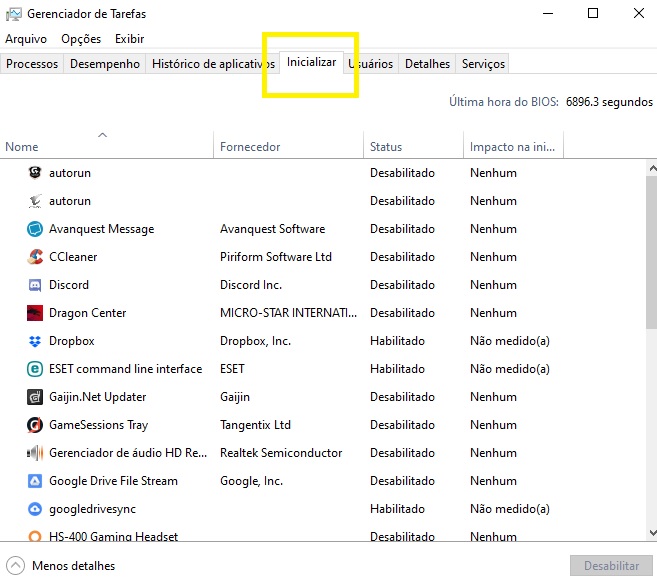The height and width of the screenshot is (587, 657).
Task: Click the ESET command line interface icon
Action: 35,369
